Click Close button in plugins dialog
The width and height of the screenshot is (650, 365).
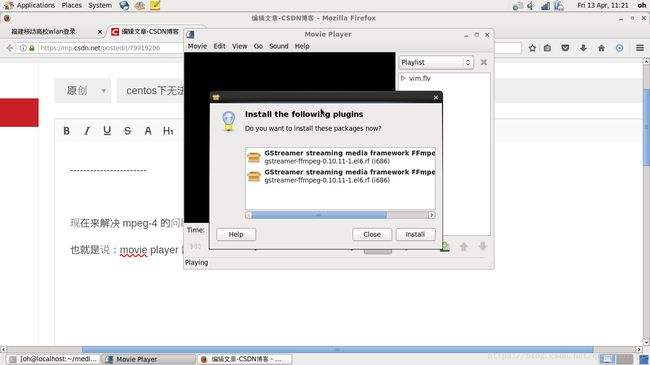(x=372, y=234)
